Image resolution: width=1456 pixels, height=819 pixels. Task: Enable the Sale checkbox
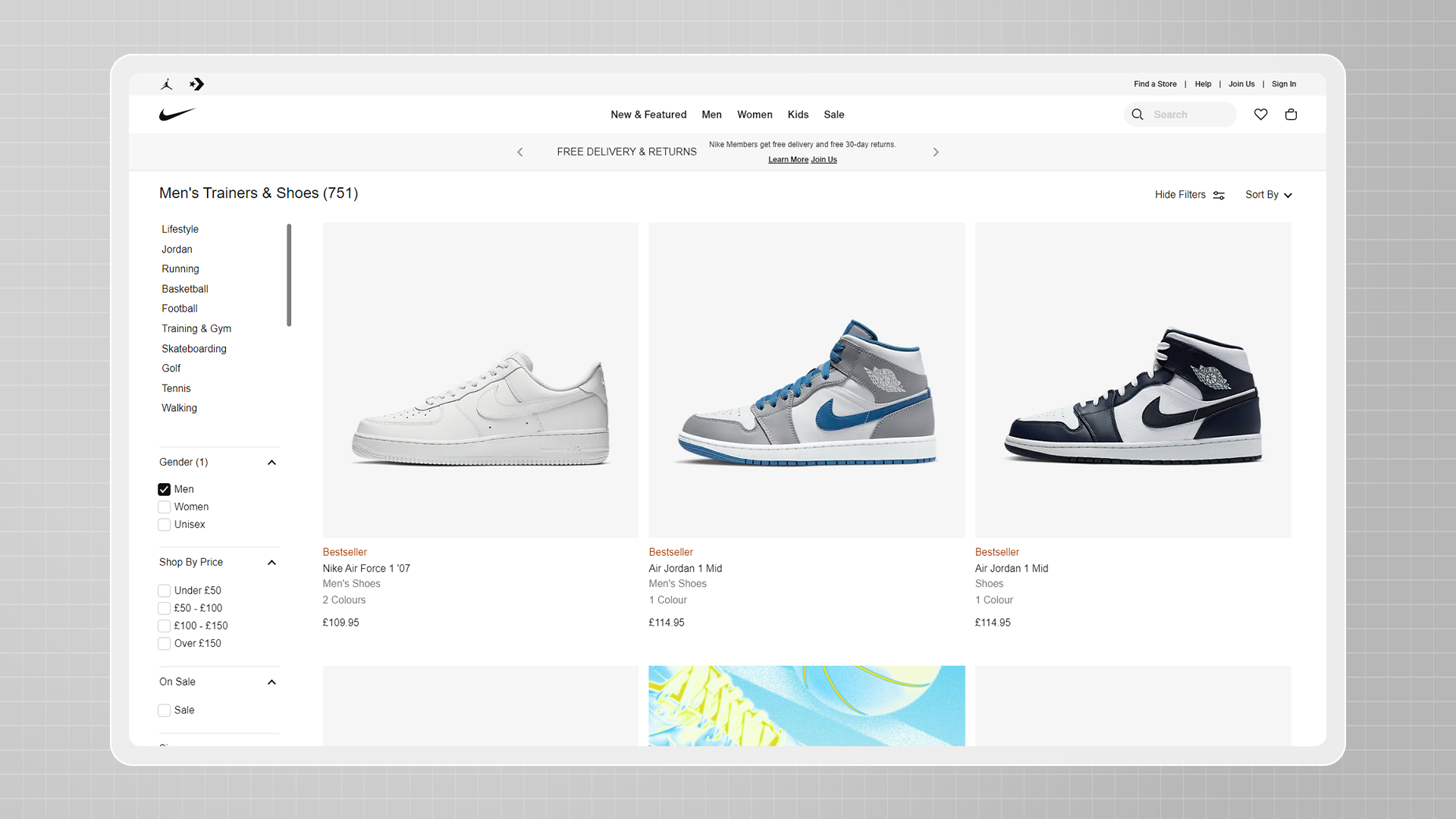pos(165,711)
